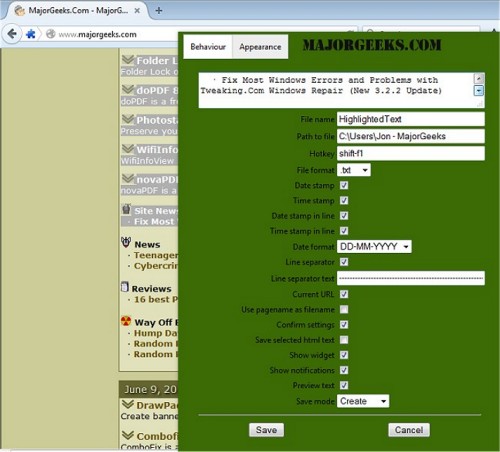
Task: Click the scroll down arrow of the preview text box
Action: click(x=479, y=90)
